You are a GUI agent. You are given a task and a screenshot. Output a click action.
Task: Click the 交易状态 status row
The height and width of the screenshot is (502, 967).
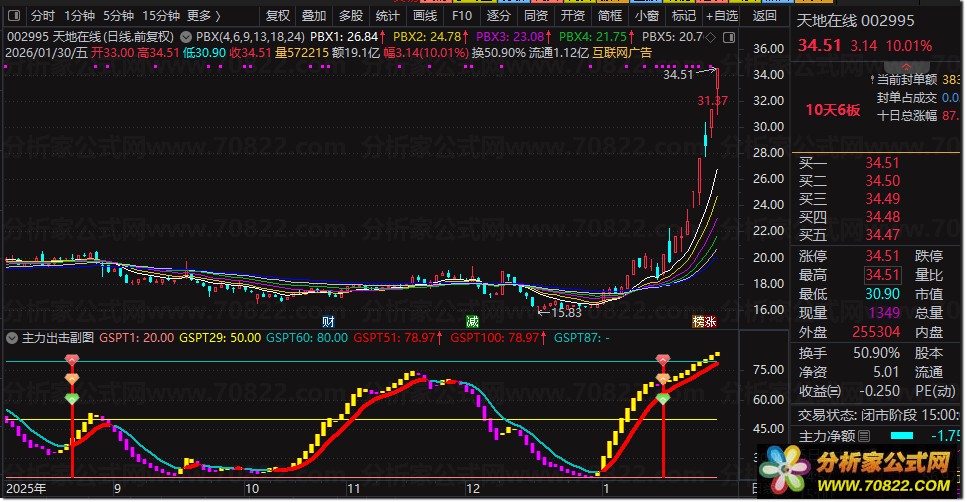879,415
